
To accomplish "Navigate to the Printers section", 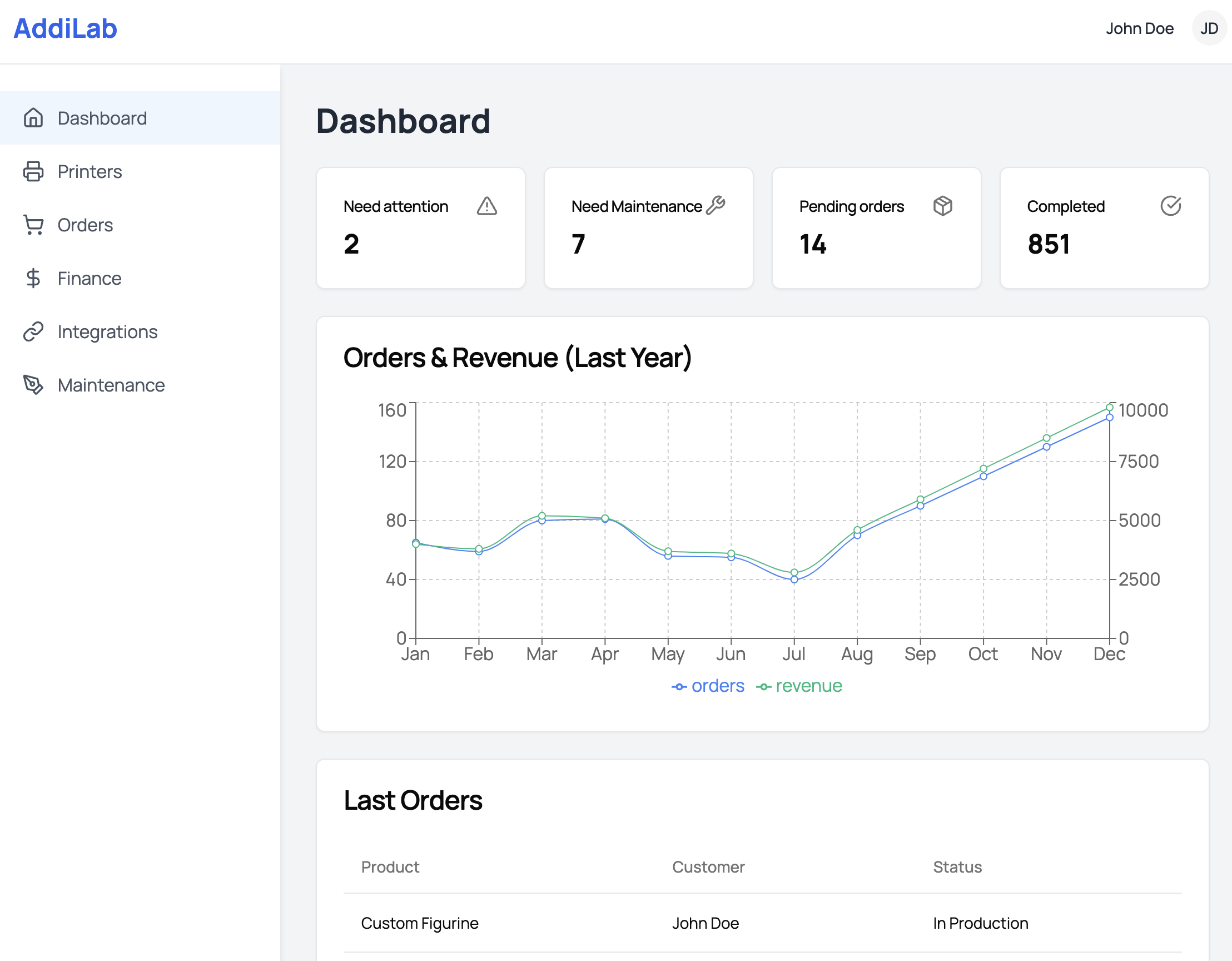I will tap(90, 171).
